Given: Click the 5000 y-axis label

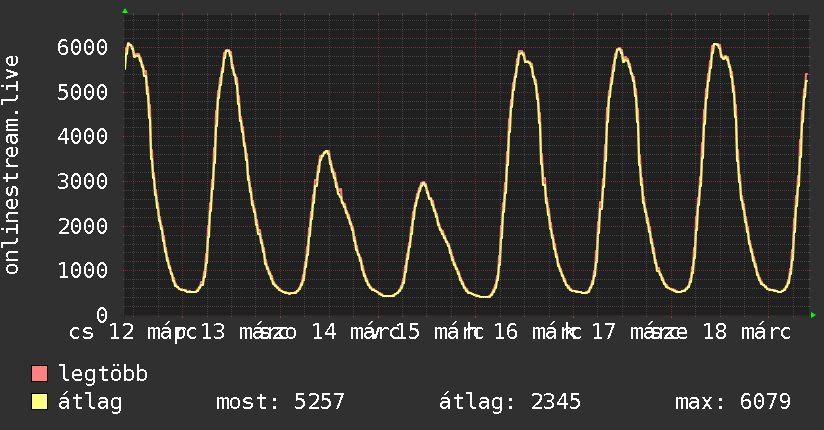Looking at the screenshot, I should [x=83, y=92].
